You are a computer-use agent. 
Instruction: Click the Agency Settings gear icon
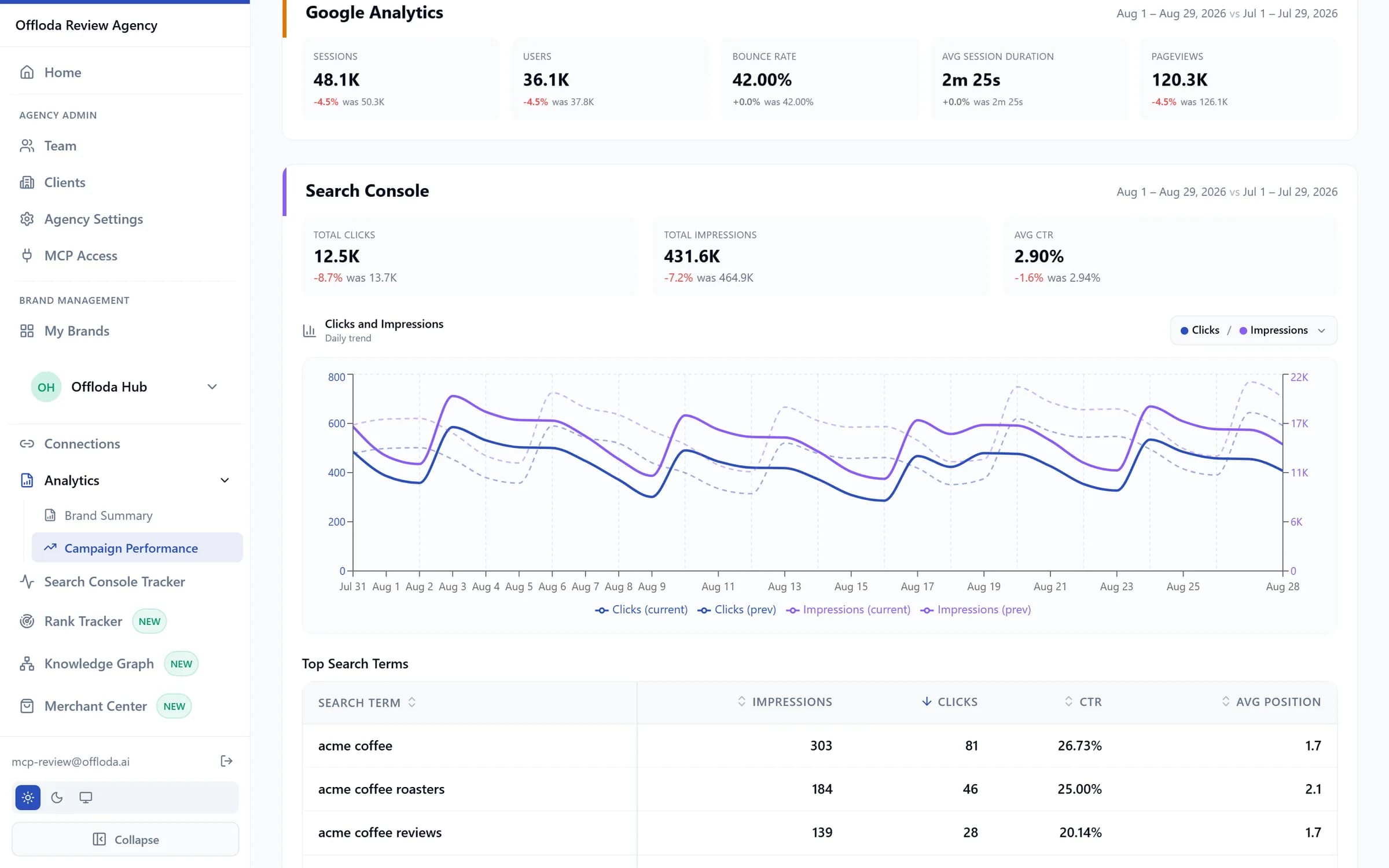[27, 219]
